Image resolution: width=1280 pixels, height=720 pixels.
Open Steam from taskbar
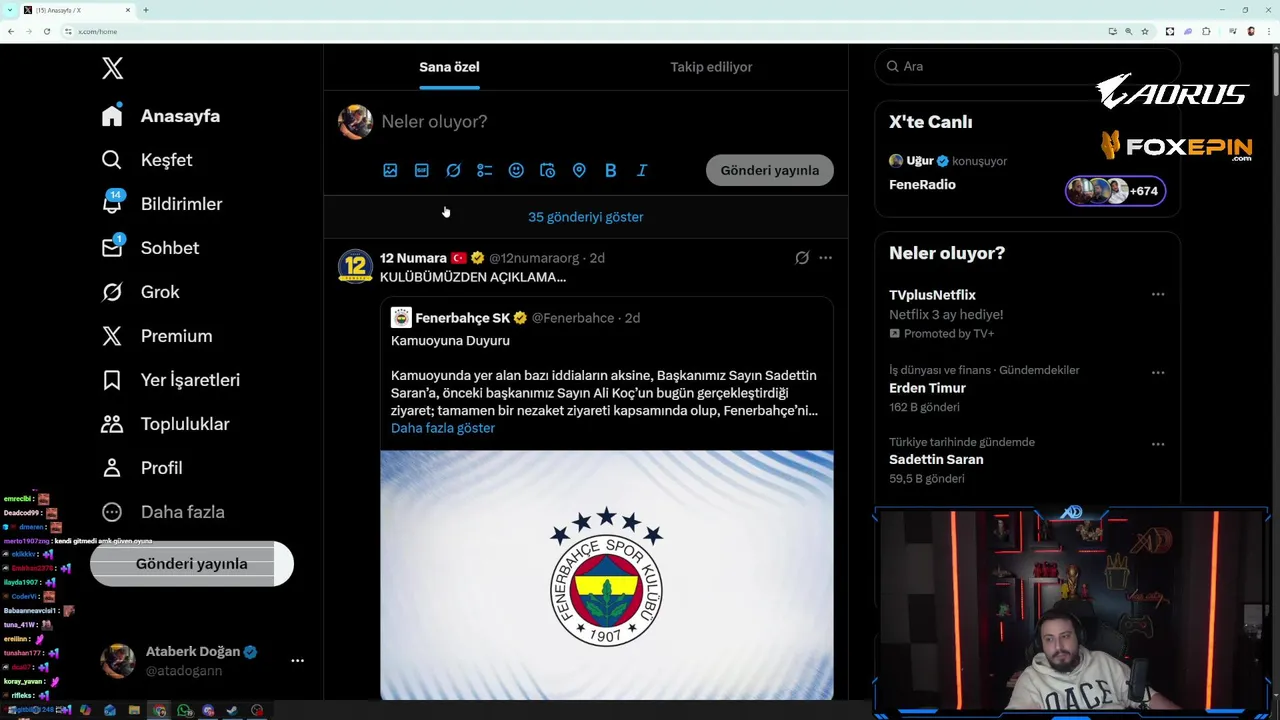pyautogui.click(x=232, y=711)
